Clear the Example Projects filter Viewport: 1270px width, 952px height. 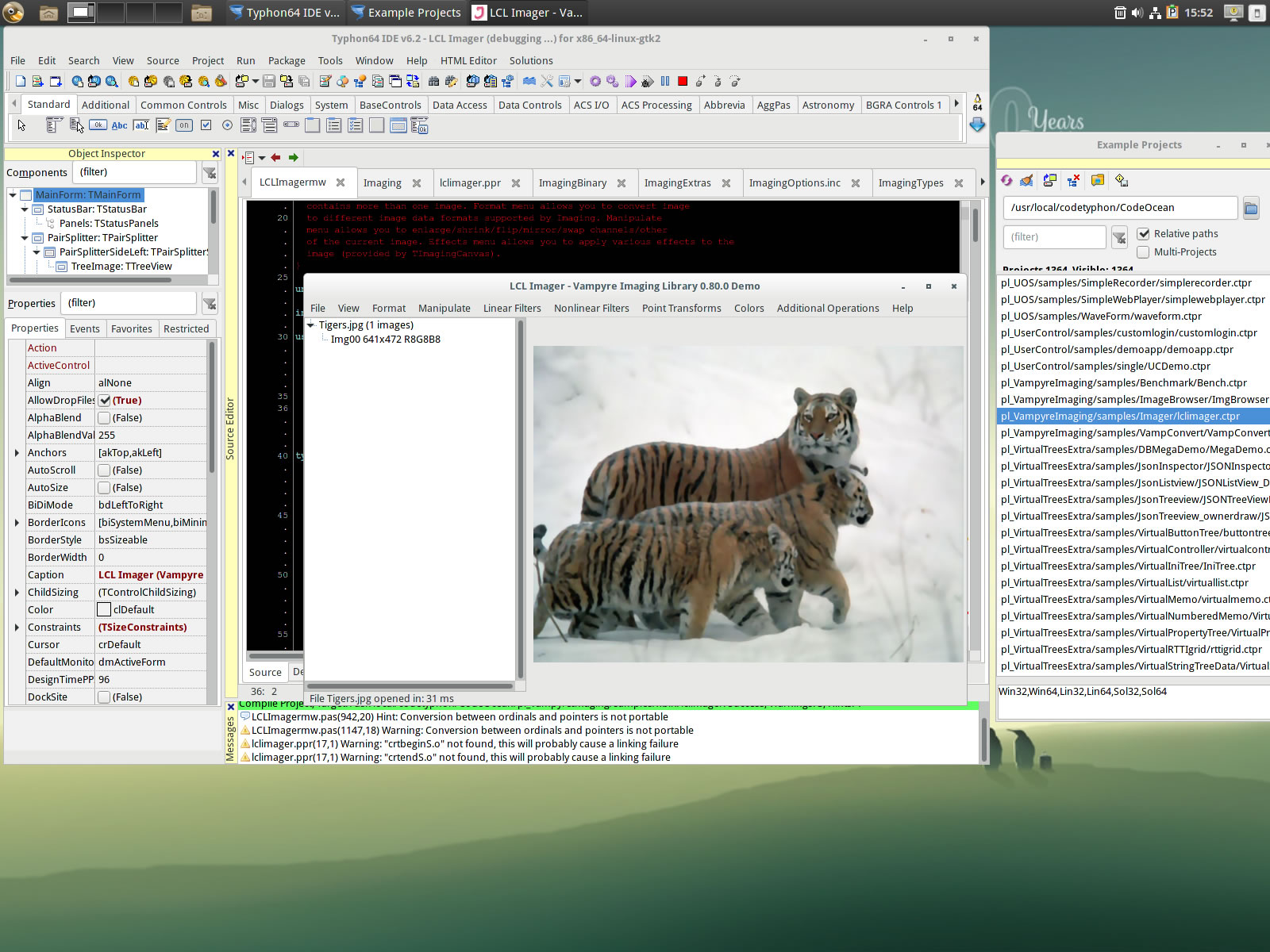[x=1119, y=236]
